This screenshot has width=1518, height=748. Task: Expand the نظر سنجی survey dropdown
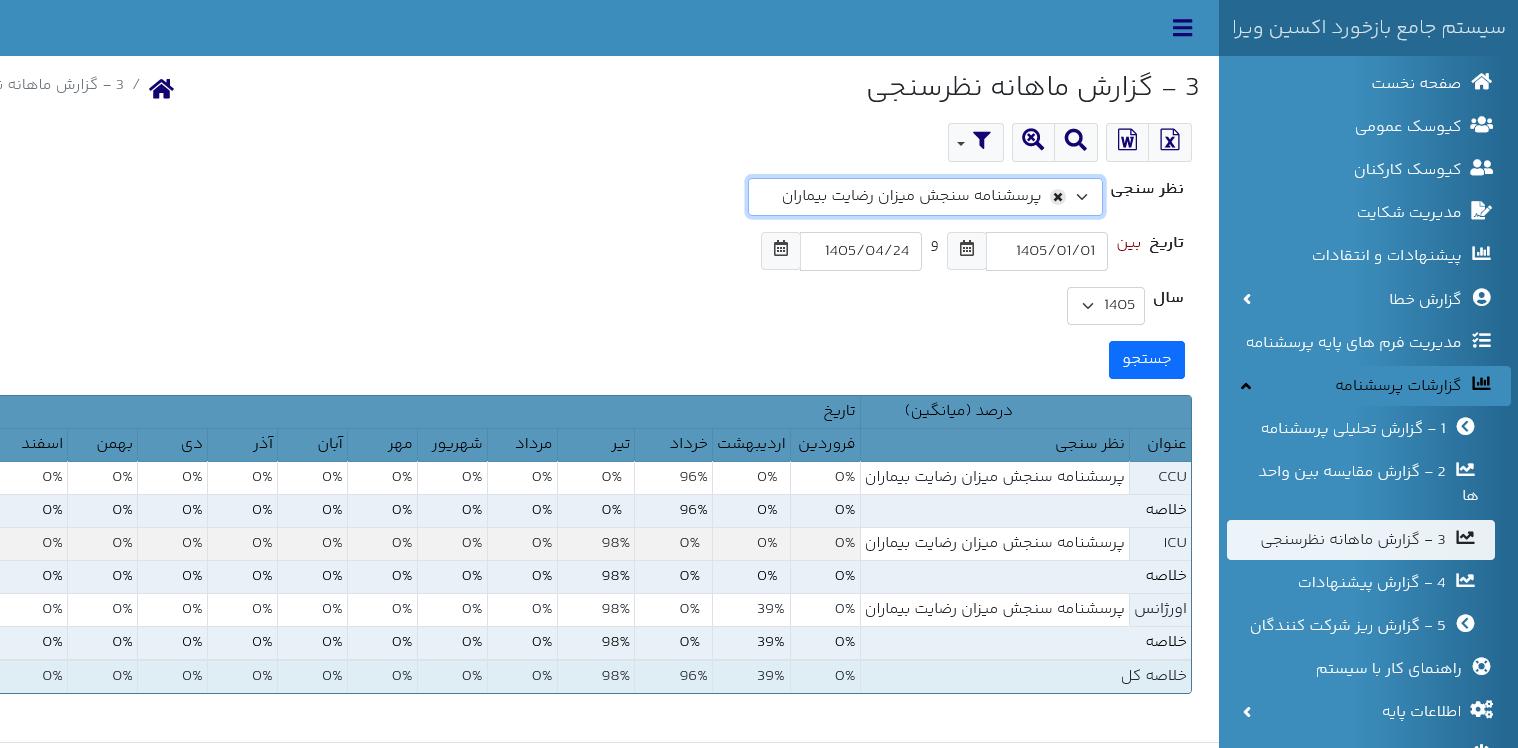(x=1082, y=197)
